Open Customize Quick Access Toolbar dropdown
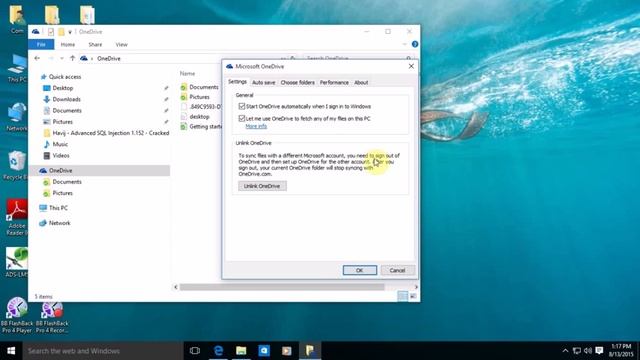 (70, 32)
